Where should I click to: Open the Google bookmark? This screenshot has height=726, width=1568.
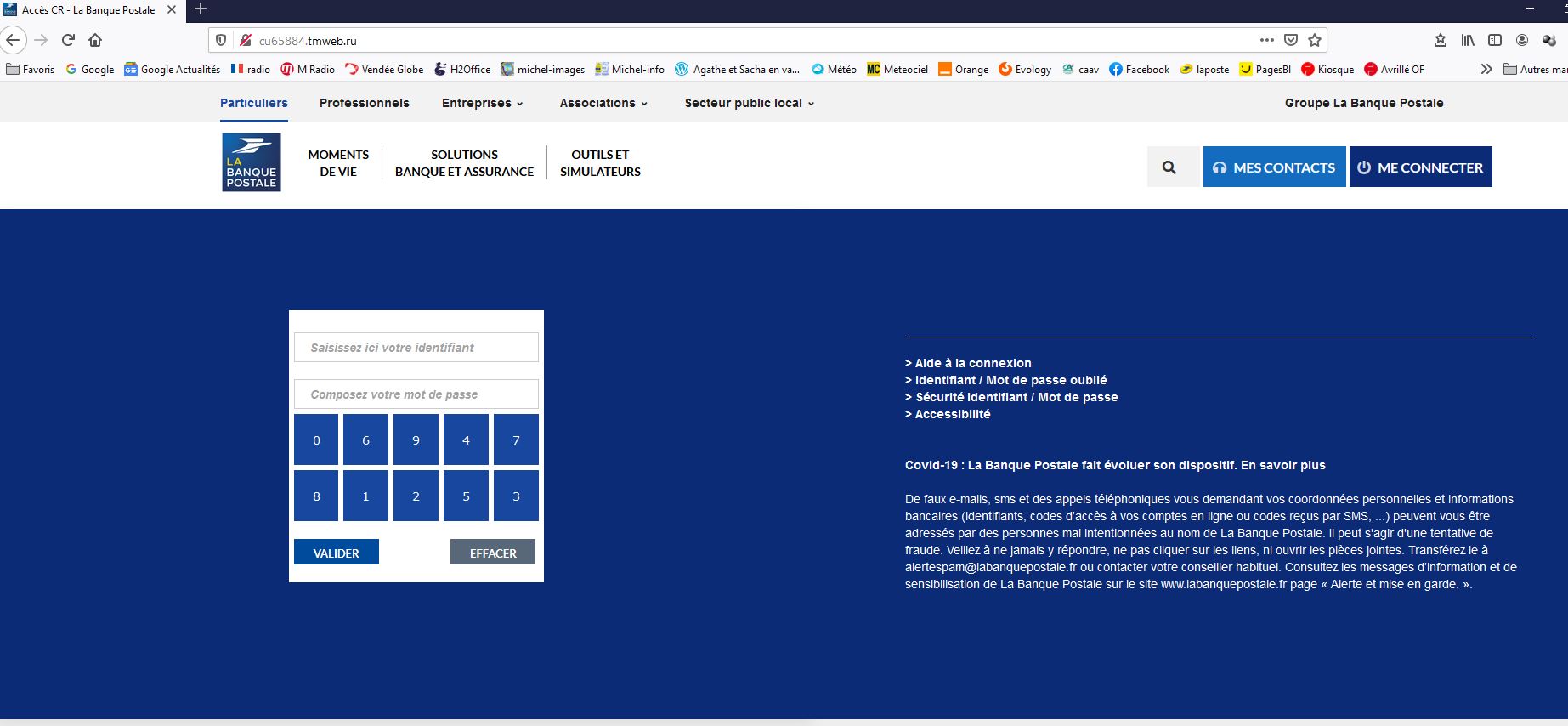click(89, 69)
